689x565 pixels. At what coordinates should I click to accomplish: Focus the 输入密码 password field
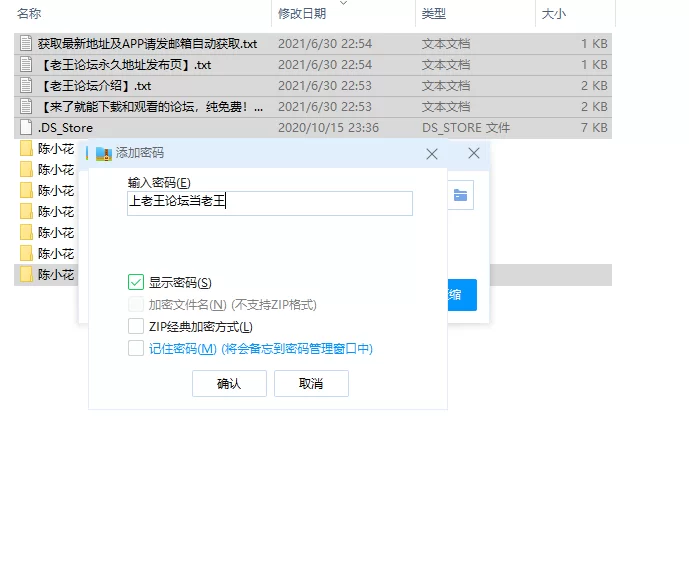[270, 203]
